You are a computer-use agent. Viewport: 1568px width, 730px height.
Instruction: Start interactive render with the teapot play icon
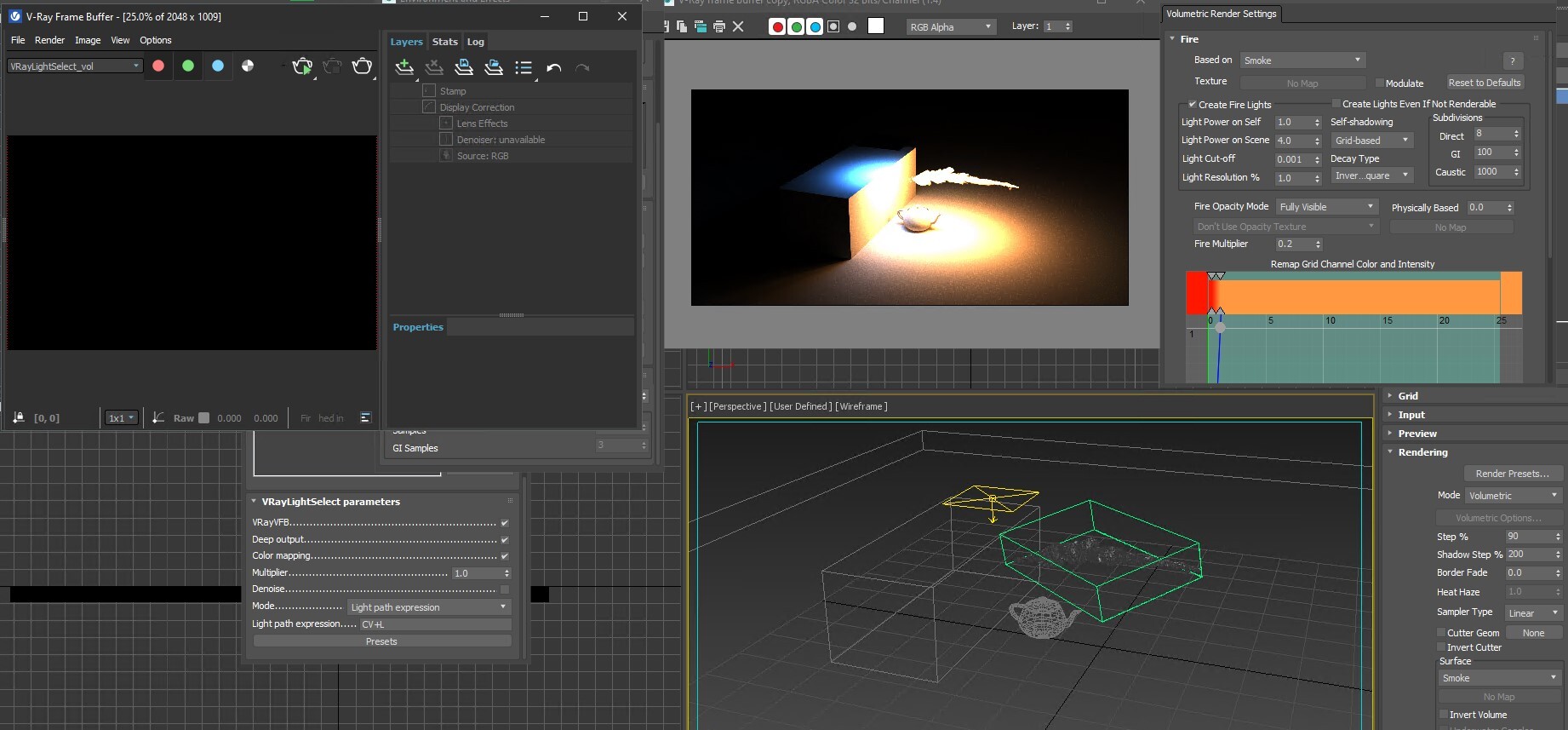pos(302,66)
